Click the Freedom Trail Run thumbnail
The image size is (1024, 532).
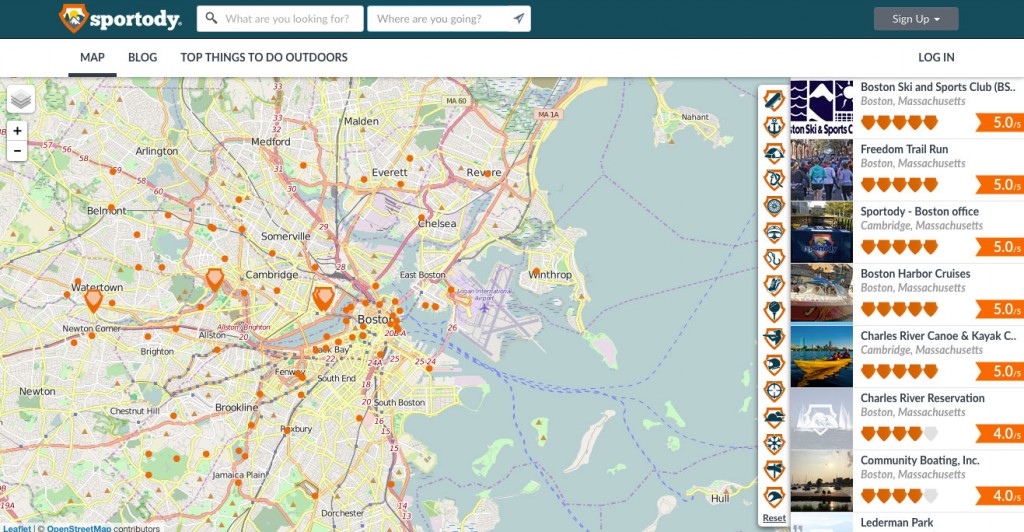coord(822,170)
